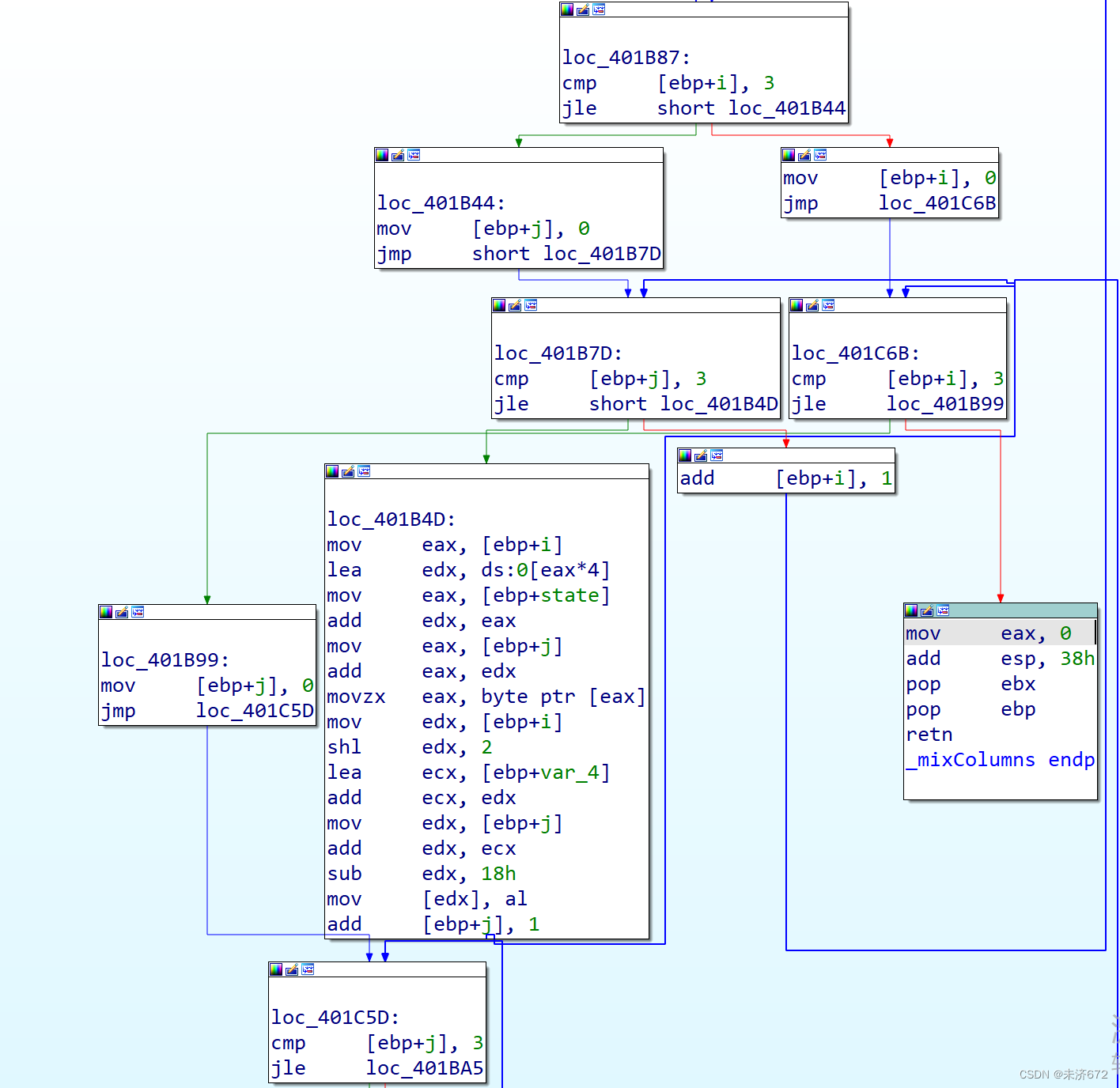Viewport: 1120px width, 1088px height.
Task: Click the group nodes icon on loc_401C5D block
Action: [x=308, y=969]
